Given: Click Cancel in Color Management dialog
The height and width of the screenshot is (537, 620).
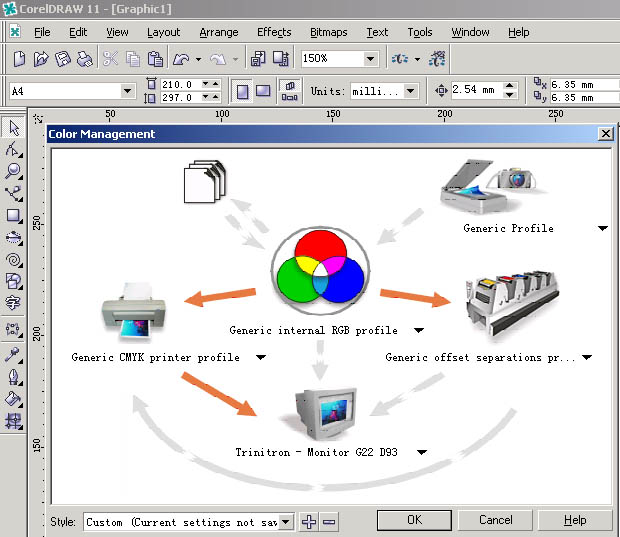Looking at the screenshot, I should coord(495,520).
